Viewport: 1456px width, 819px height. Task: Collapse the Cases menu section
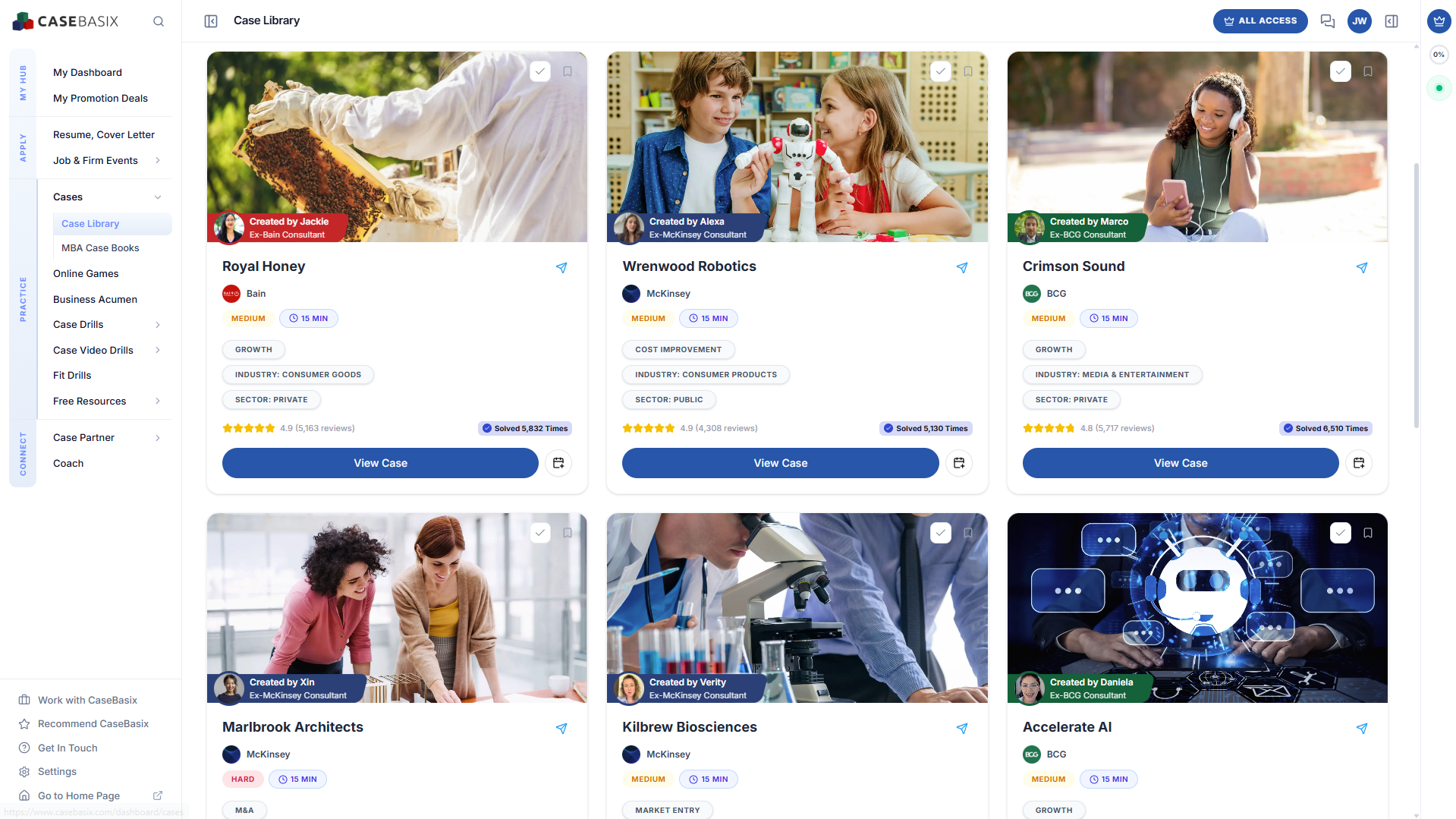158,197
